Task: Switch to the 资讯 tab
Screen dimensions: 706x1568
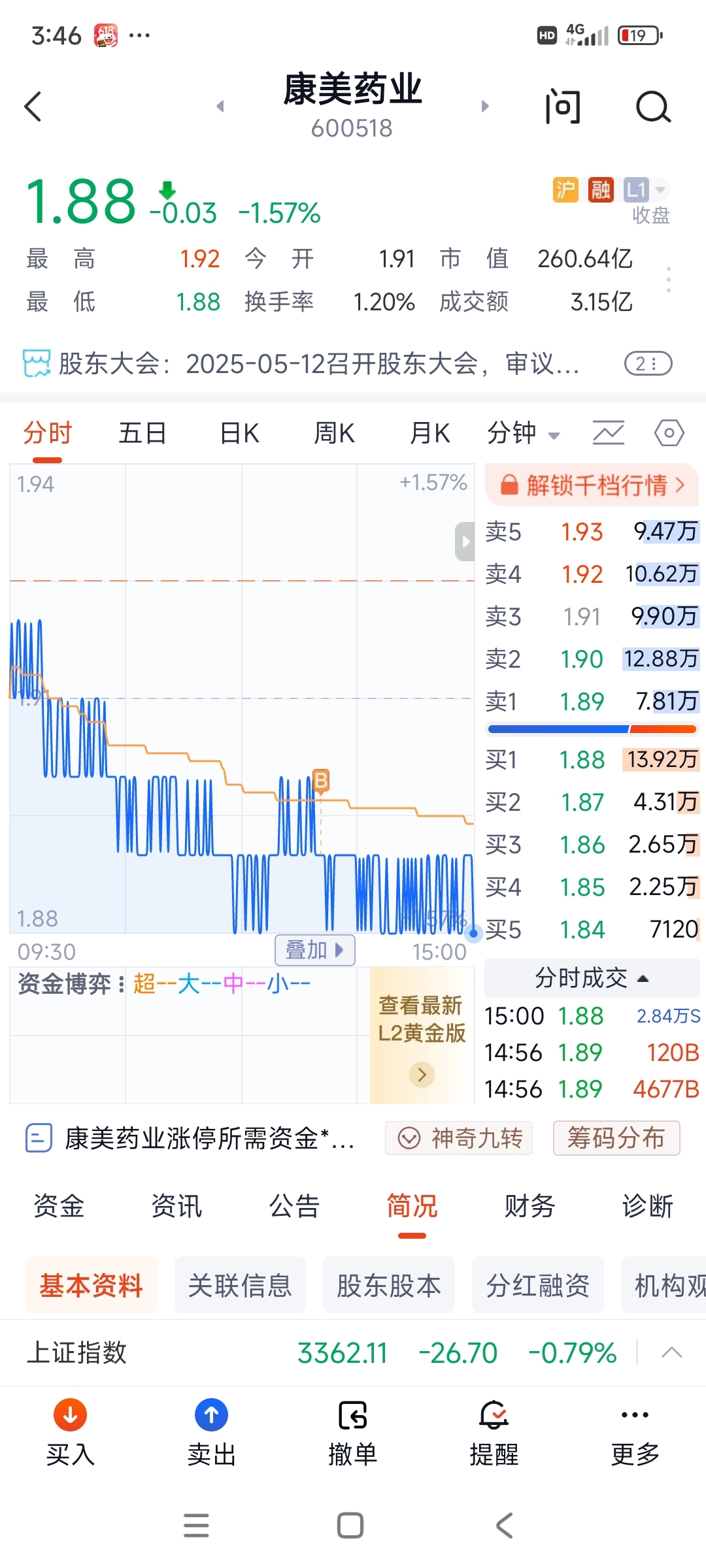Action: tap(176, 1206)
